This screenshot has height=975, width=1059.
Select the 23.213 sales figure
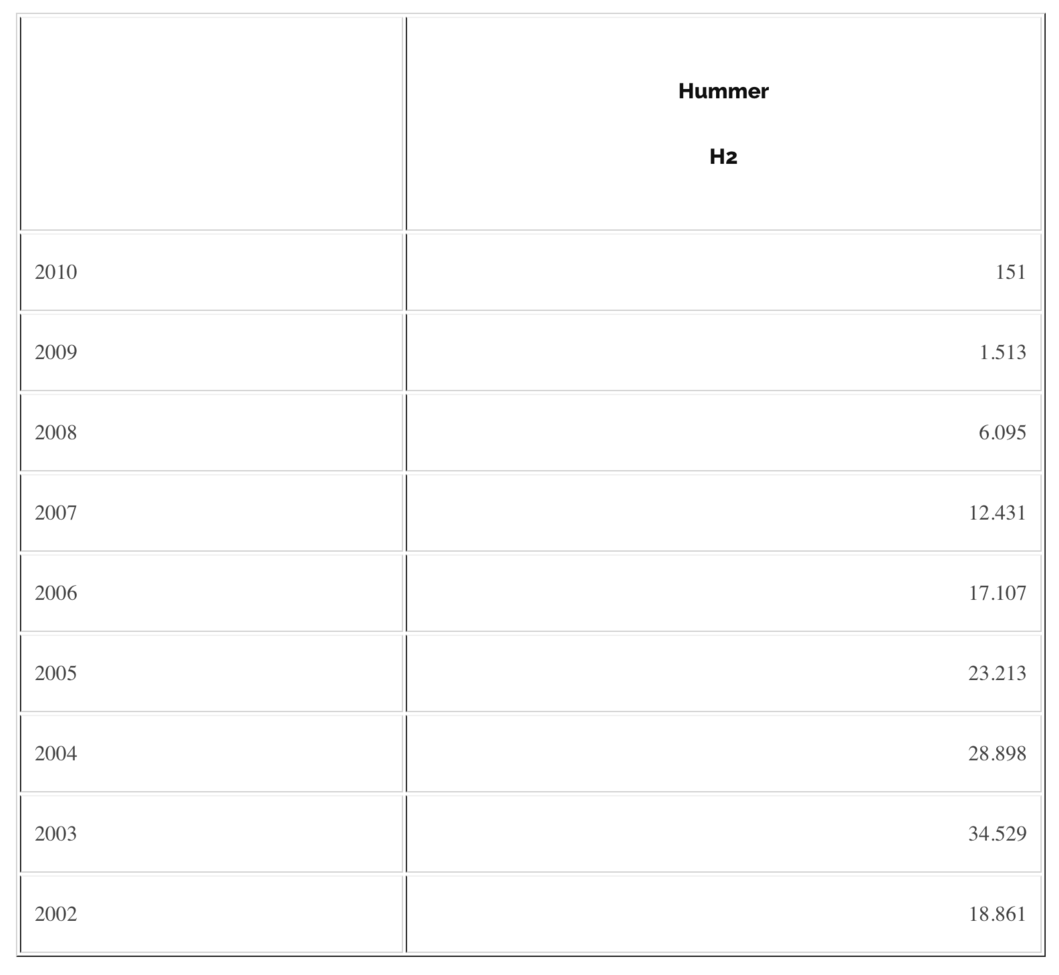click(x=997, y=673)
